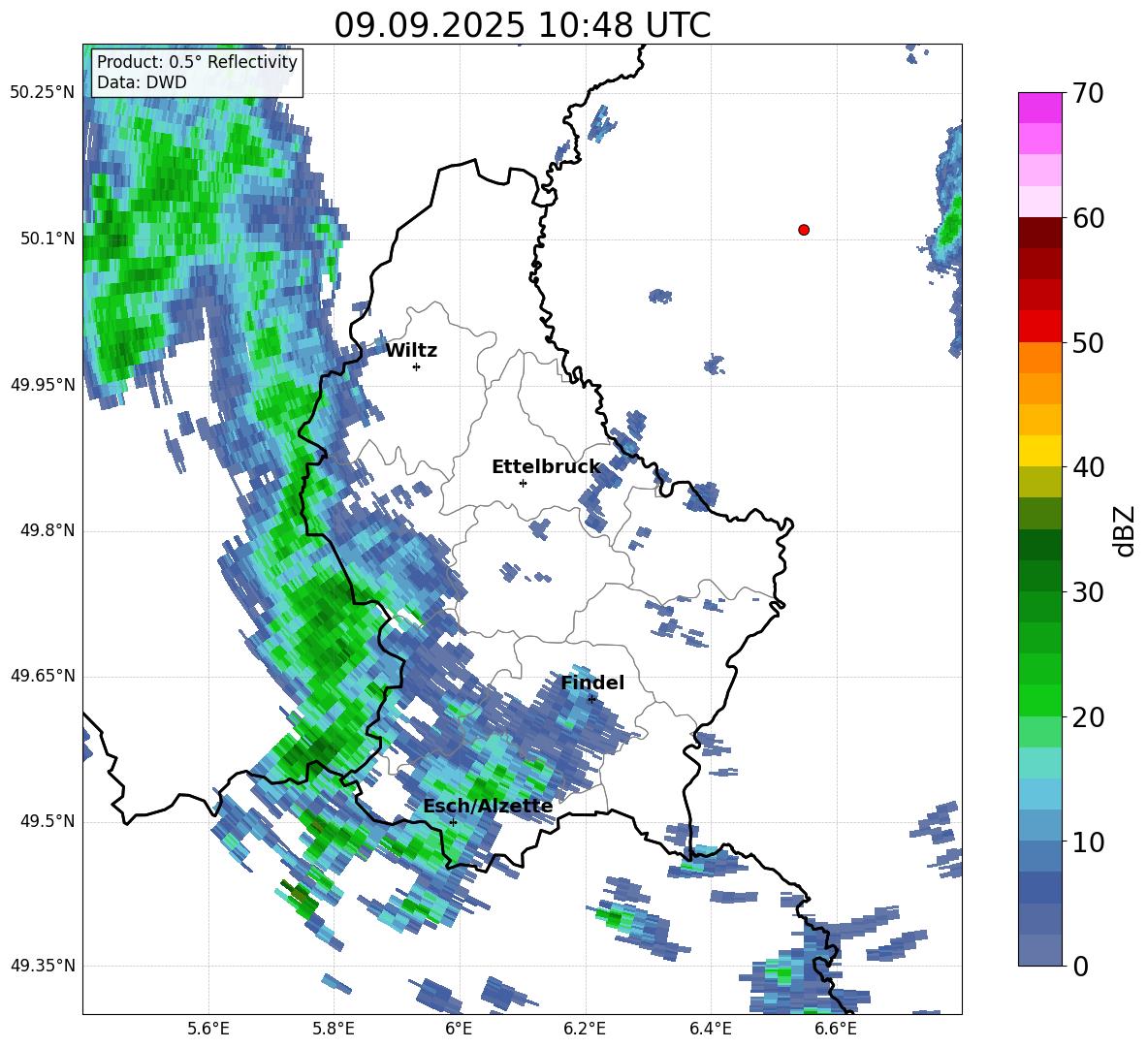Select the Wiltz city label
Screen dimensions: 1148x1048
pyautogui.click(x=411, y=351)
